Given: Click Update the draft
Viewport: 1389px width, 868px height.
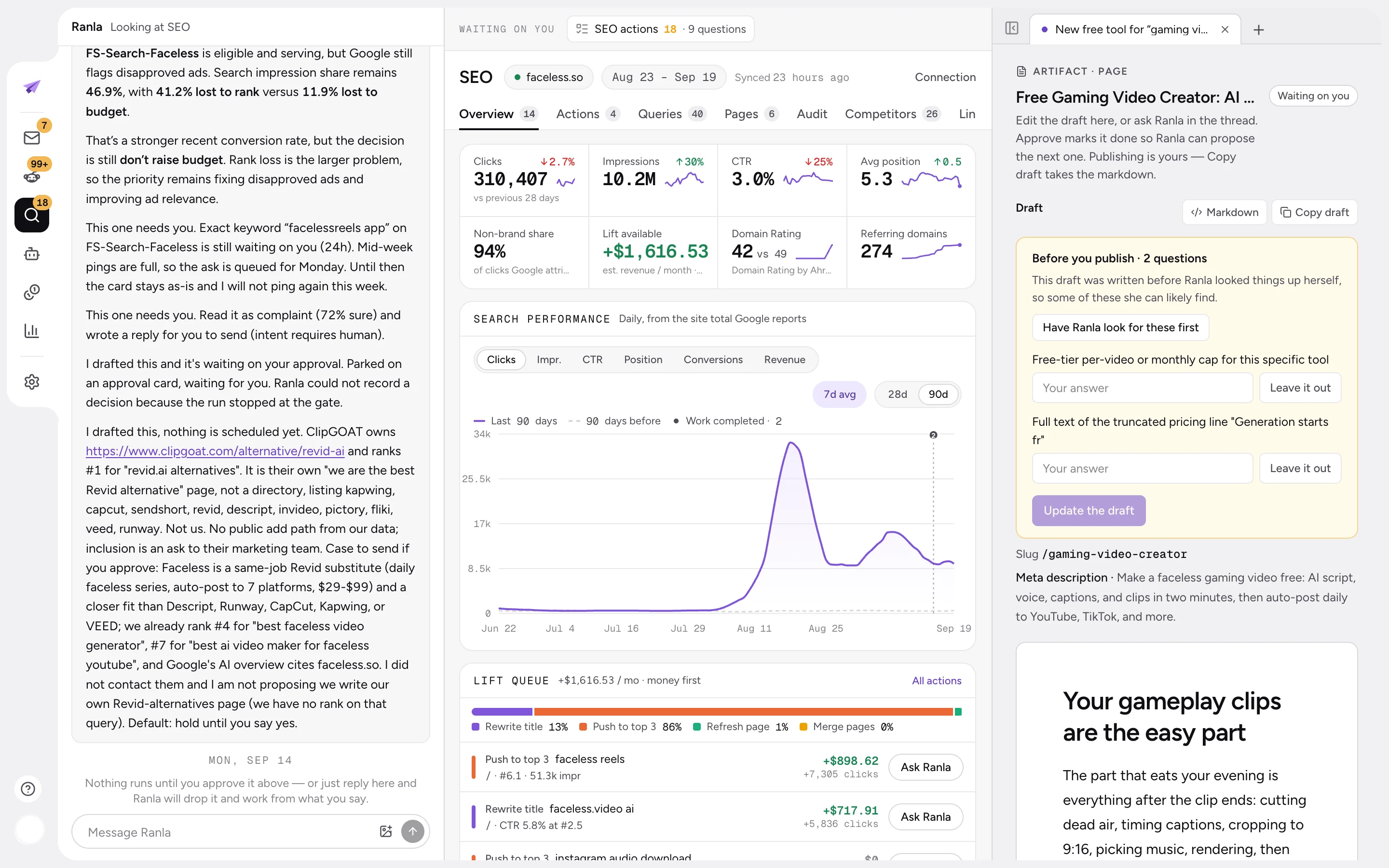Looking at the screenshot, I should click(1089, 510).
